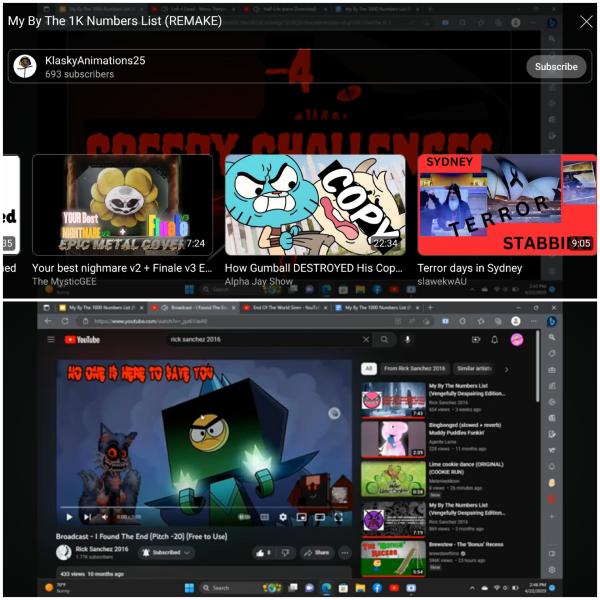
Task: Open the 7:43 'My By The Numbers List' suggested video
Action: pyautogui.click(x=393, y=400)
